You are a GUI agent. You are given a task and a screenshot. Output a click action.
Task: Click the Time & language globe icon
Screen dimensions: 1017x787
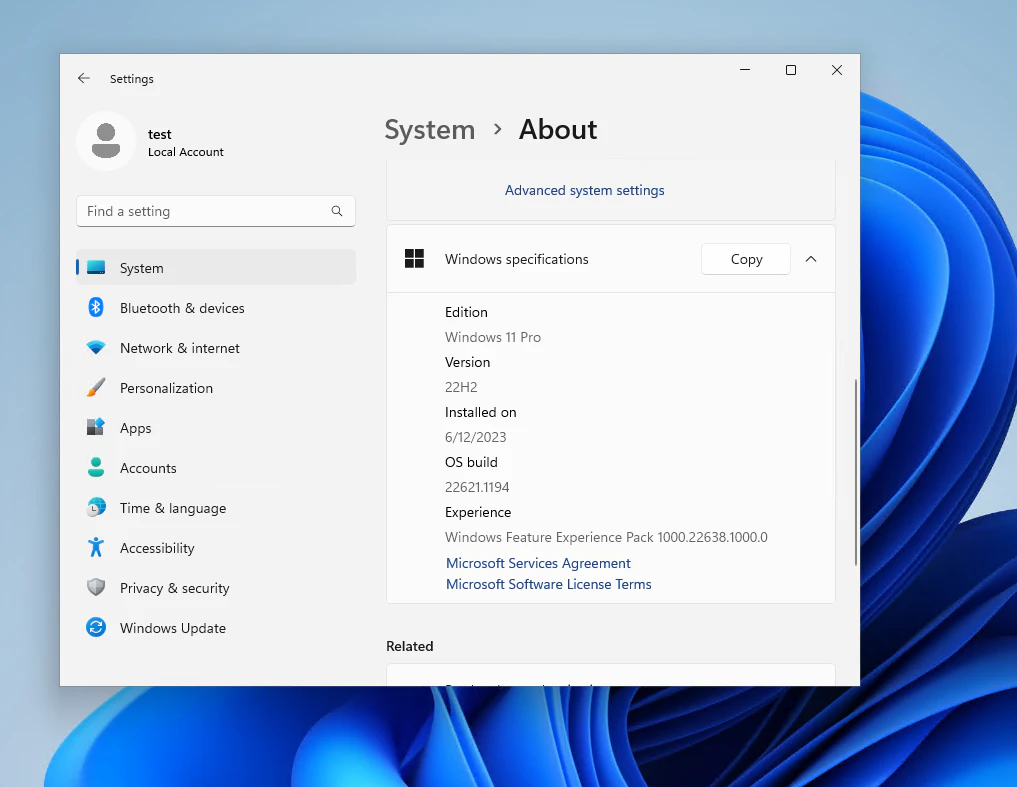(96, 507)
